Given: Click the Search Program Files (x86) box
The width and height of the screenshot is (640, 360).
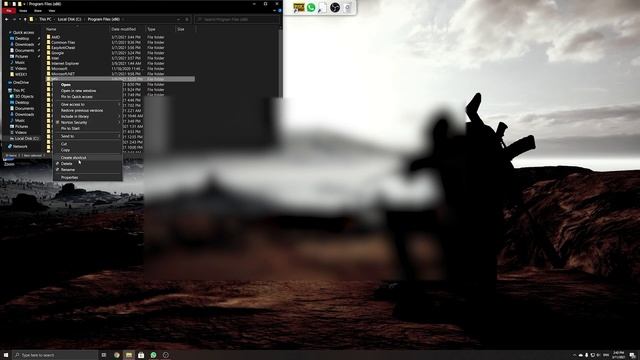Looking at the screenshot, I should coord(237,19).
